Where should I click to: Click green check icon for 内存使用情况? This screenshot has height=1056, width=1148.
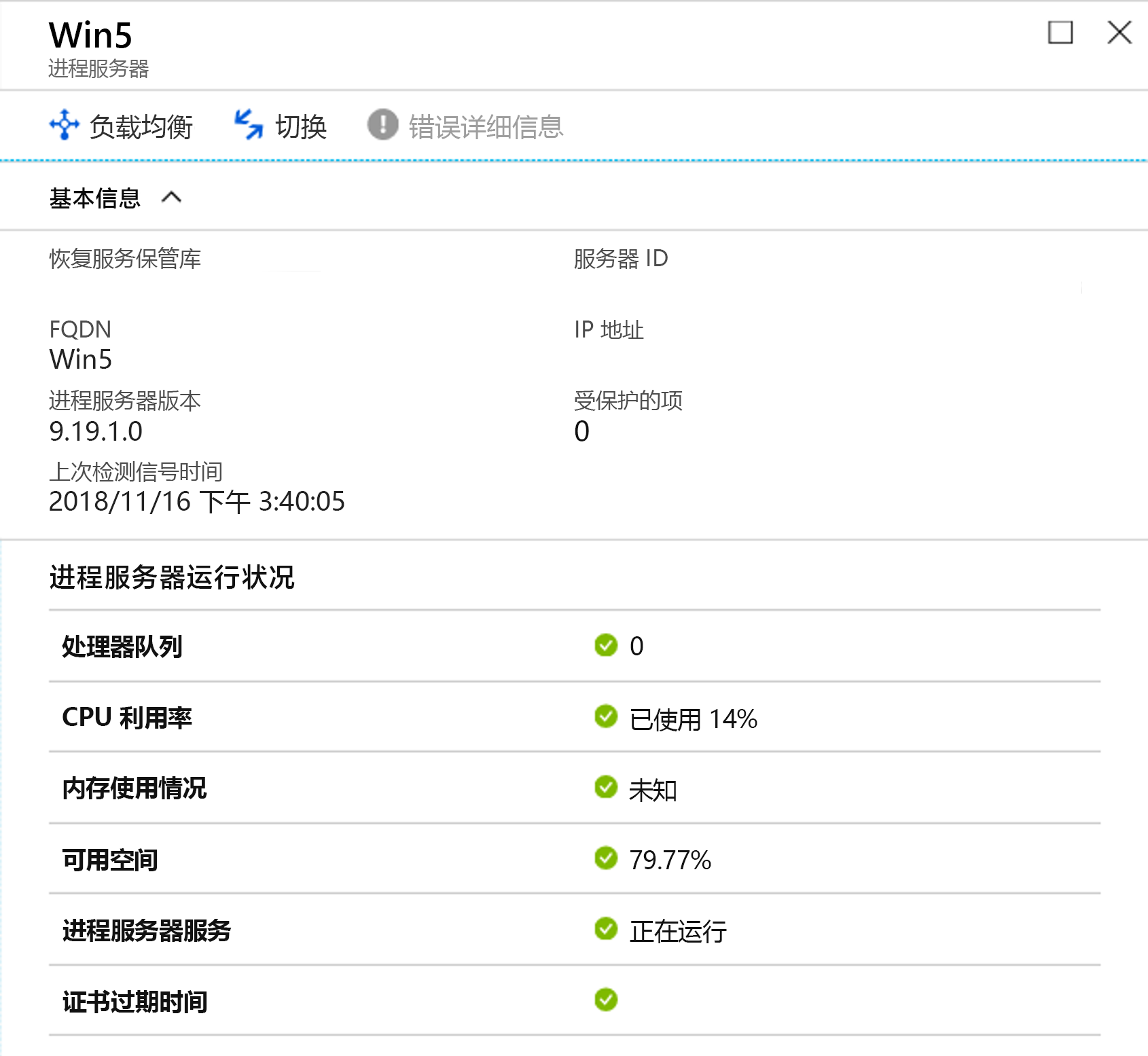click(x=606, y=787)
